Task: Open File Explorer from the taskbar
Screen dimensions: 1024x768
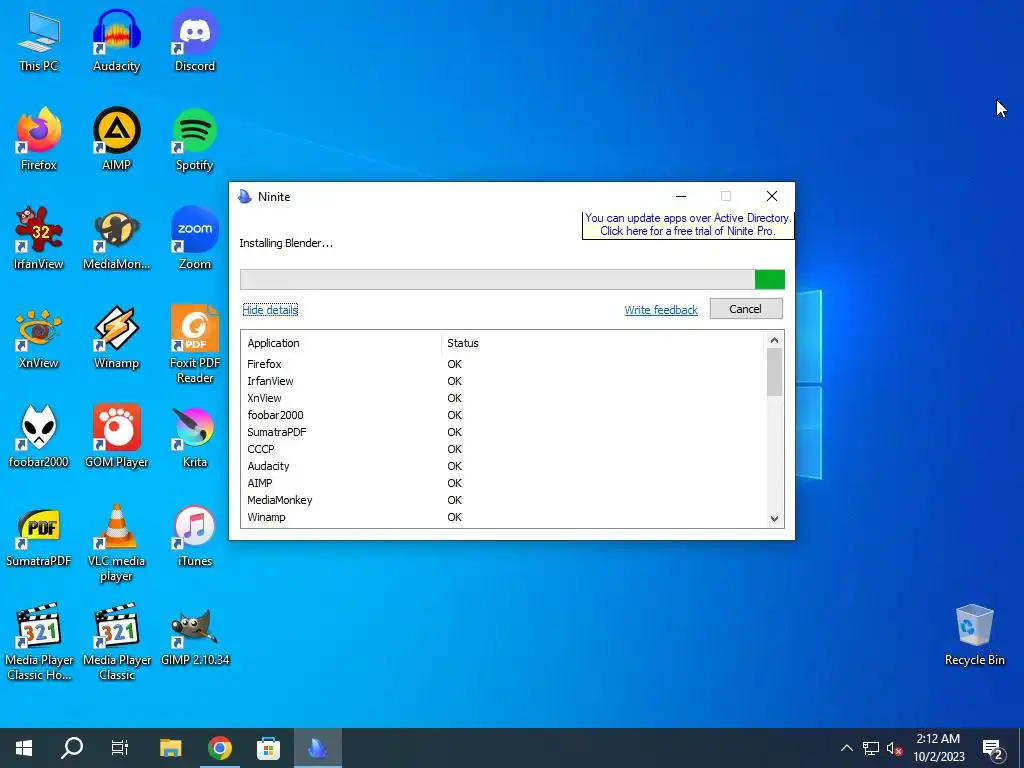Action: pos(170,748)
